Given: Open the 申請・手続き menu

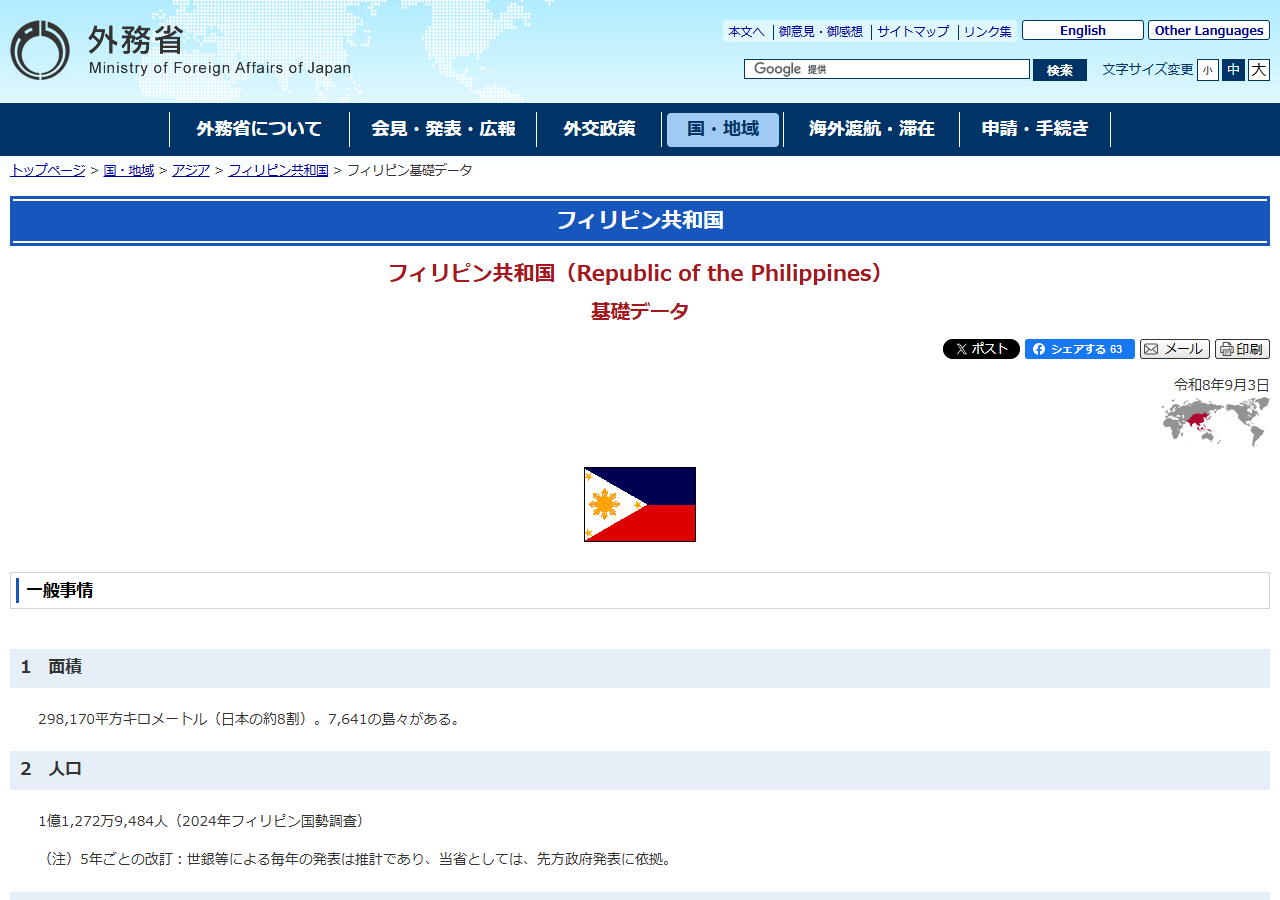Looking at the screenshot, I should (1035, 129).
